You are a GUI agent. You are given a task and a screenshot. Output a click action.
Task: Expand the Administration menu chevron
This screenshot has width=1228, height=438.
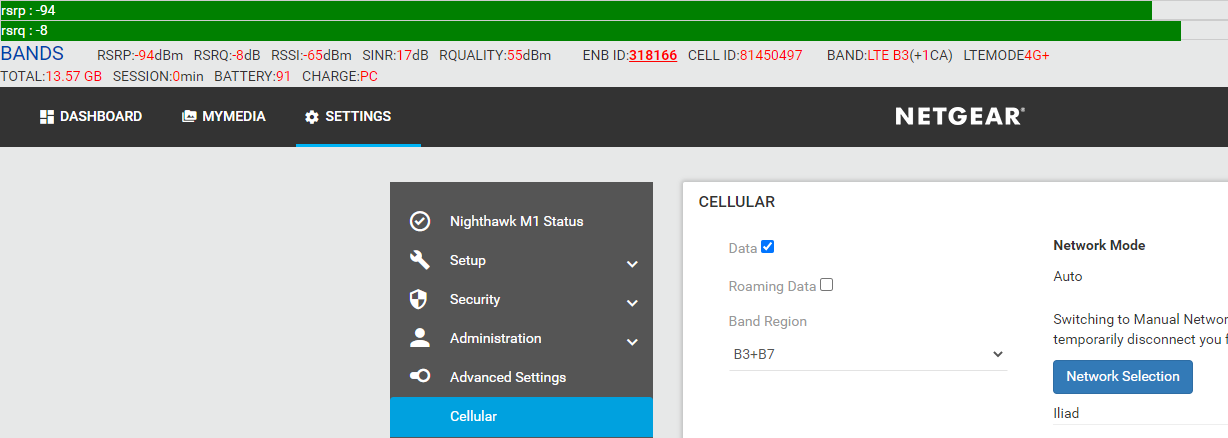(632, 342)
